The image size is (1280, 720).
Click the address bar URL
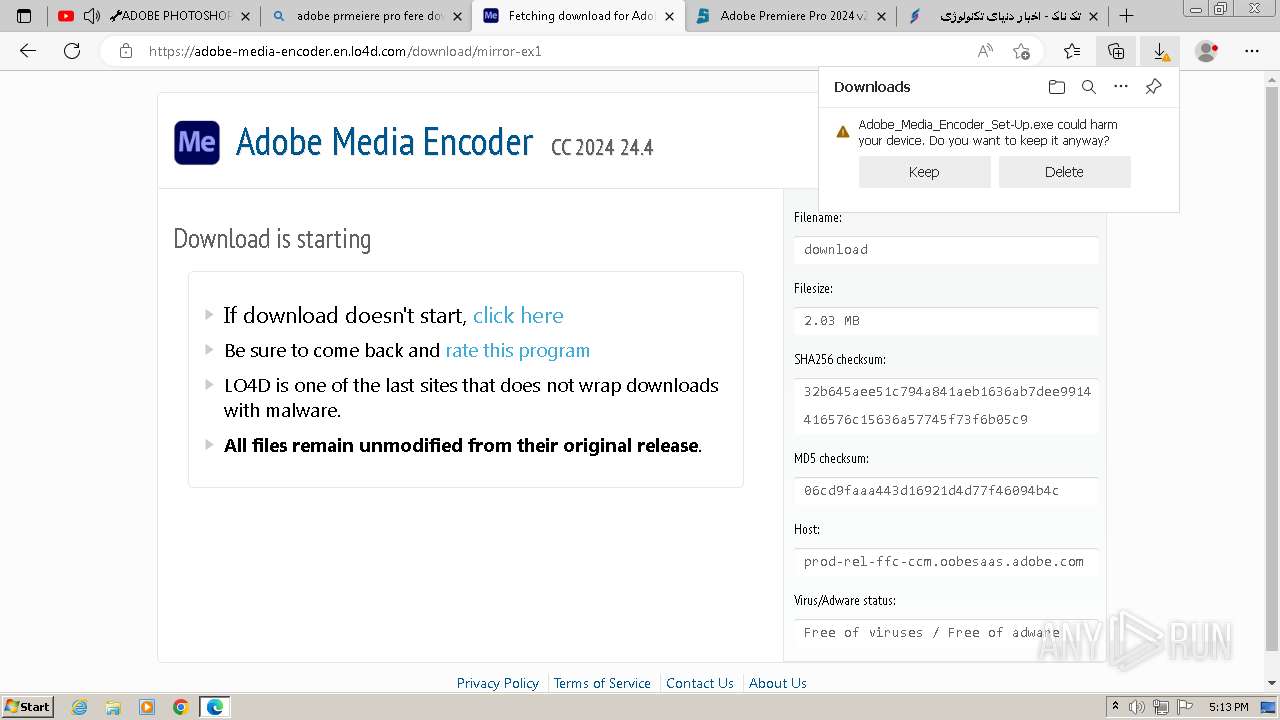(345, 51)
